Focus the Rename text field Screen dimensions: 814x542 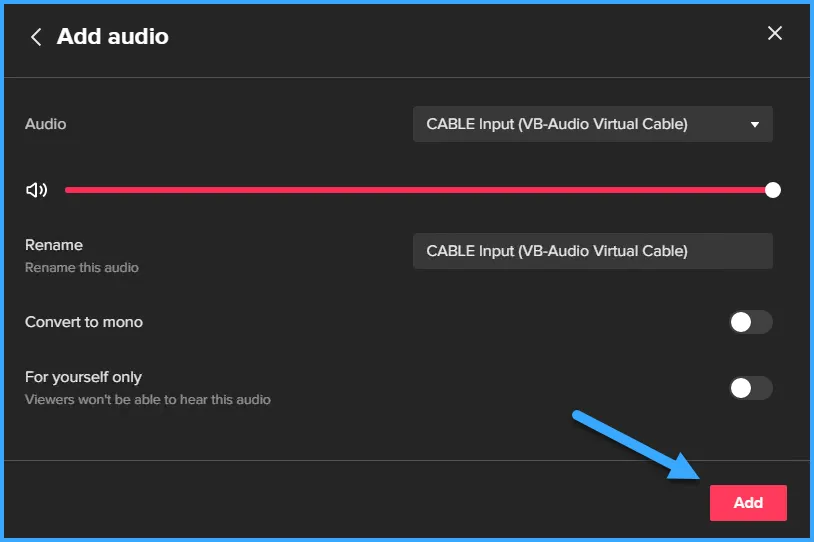coord(592,251)
